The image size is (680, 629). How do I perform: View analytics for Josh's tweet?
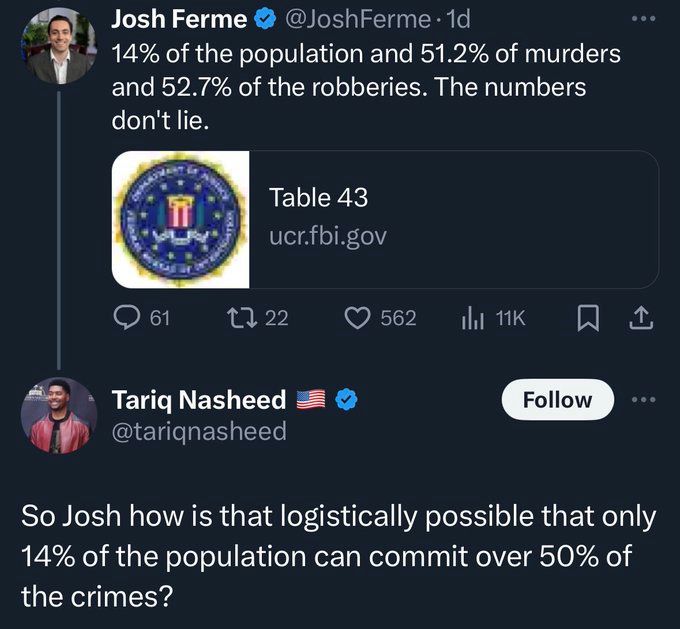tap(470, 318)
